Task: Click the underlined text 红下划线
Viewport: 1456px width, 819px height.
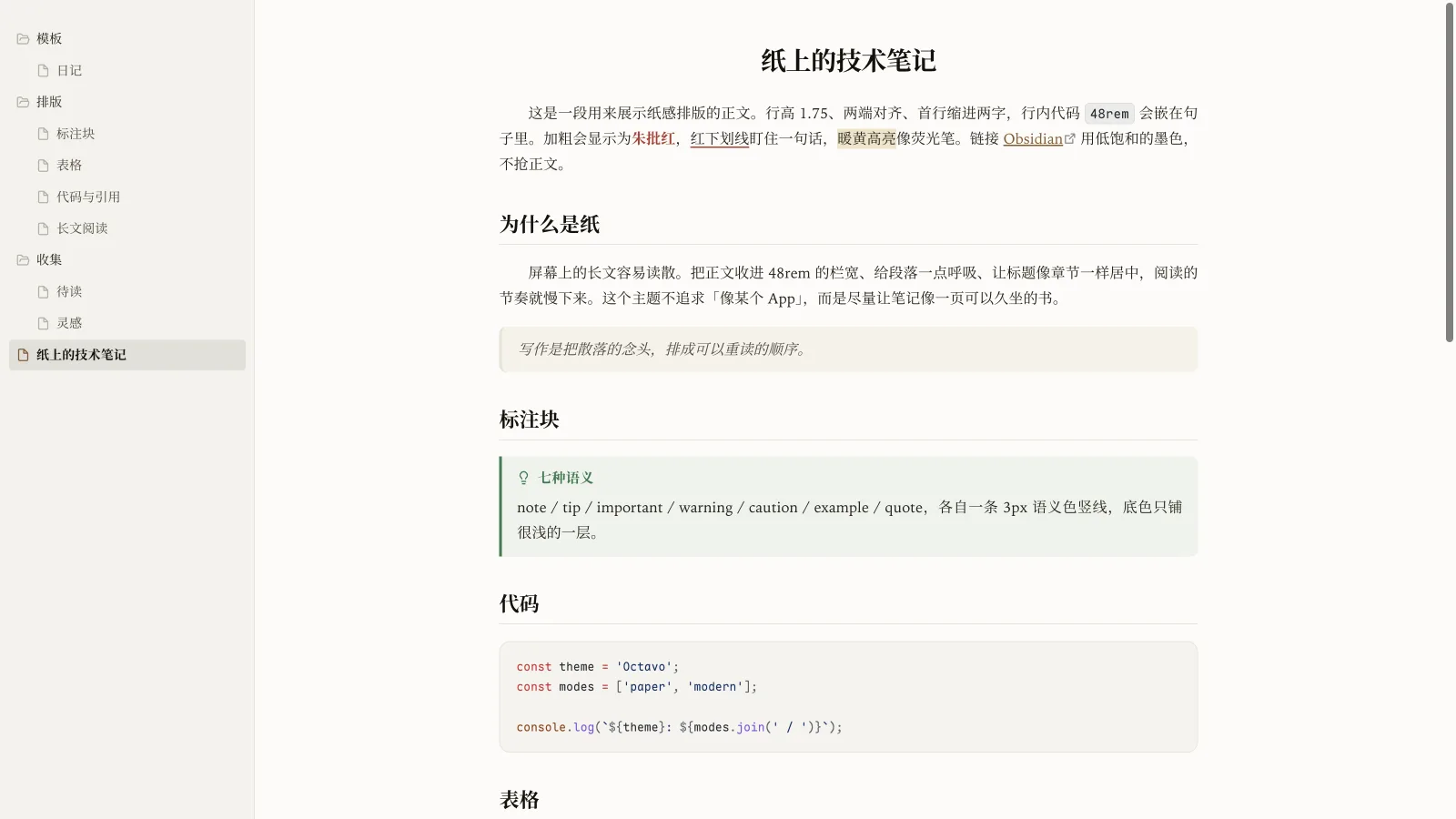Action: [720, 138]
